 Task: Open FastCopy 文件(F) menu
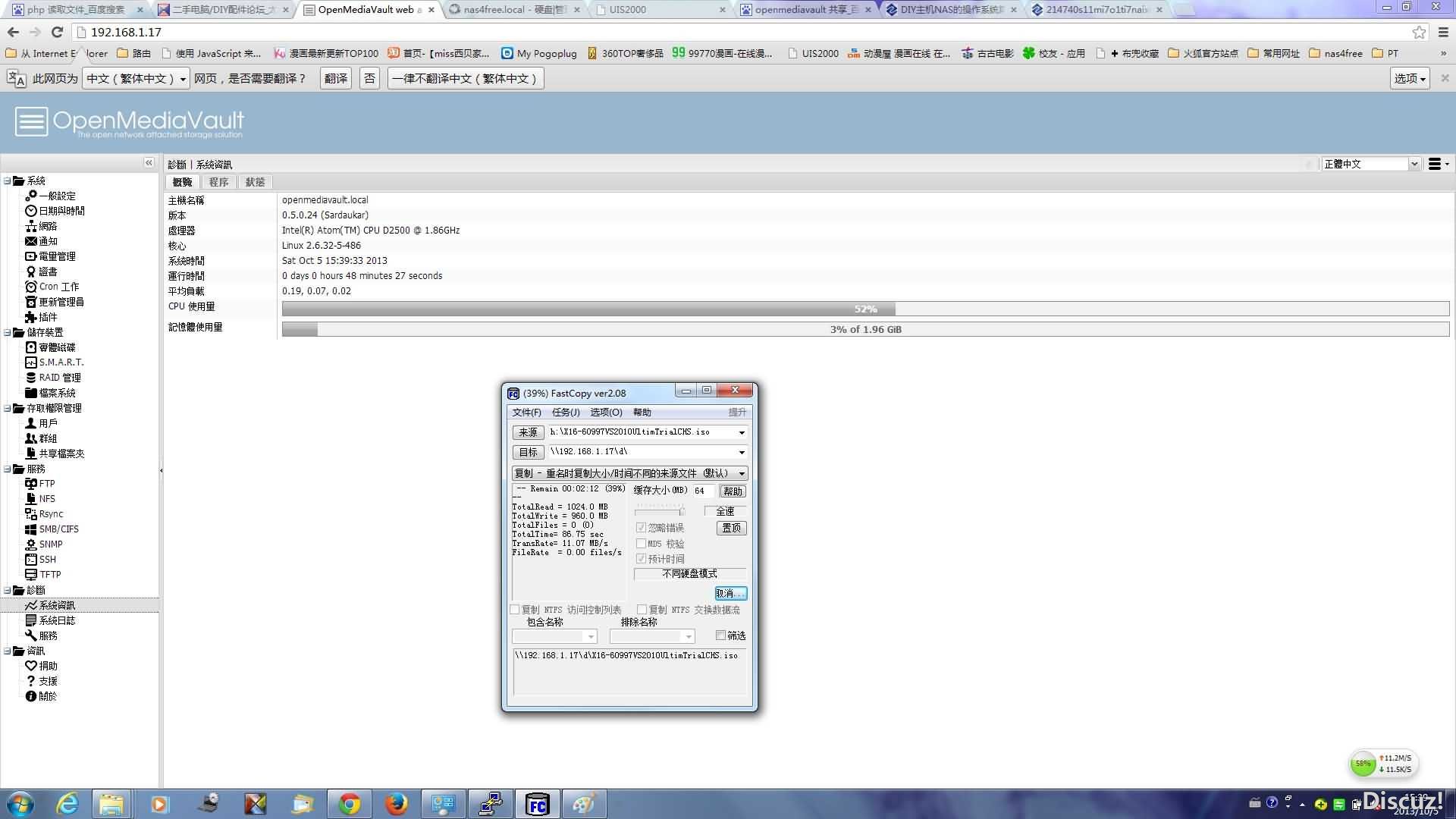526,413
